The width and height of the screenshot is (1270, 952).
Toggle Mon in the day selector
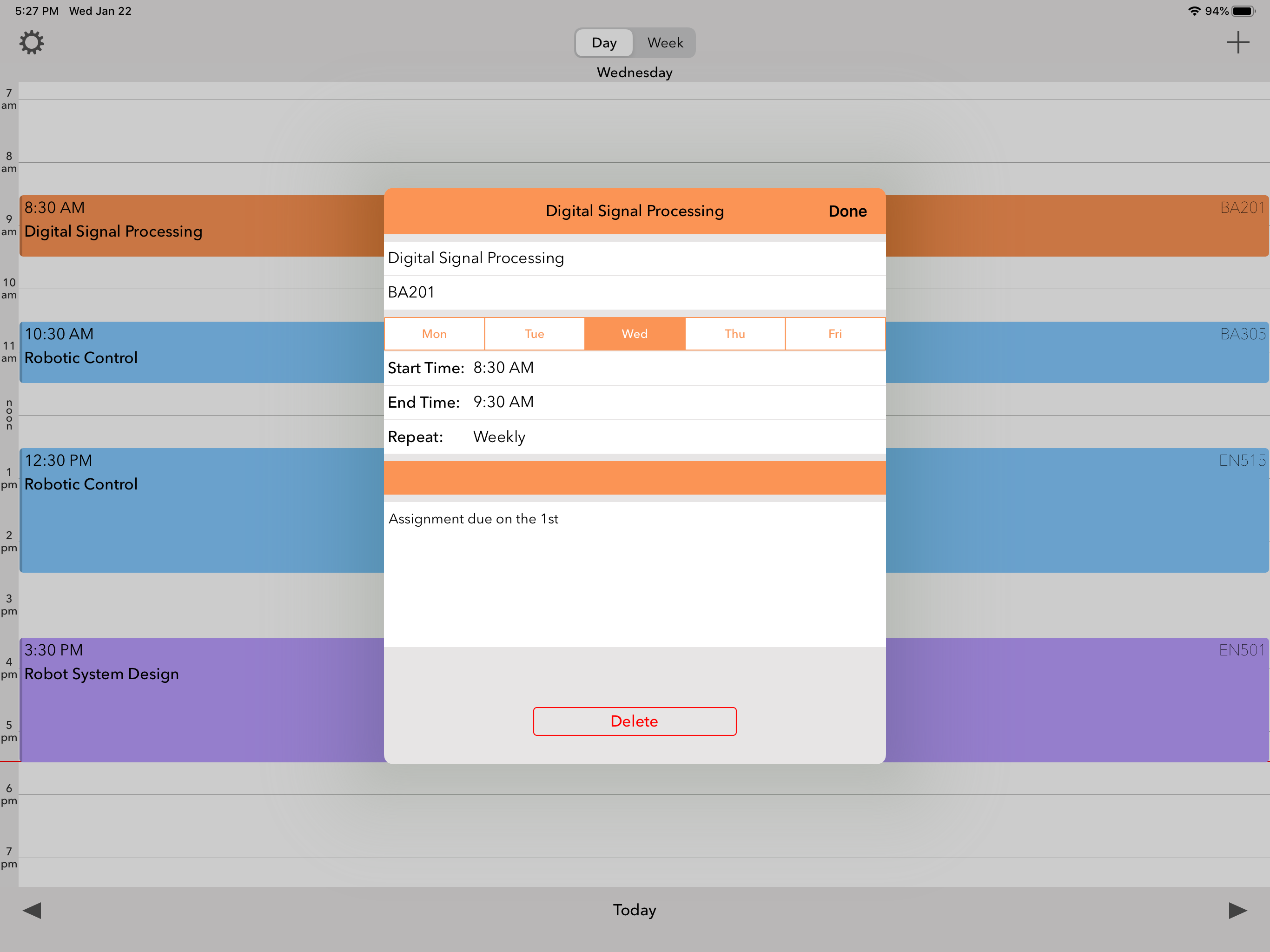434,334
